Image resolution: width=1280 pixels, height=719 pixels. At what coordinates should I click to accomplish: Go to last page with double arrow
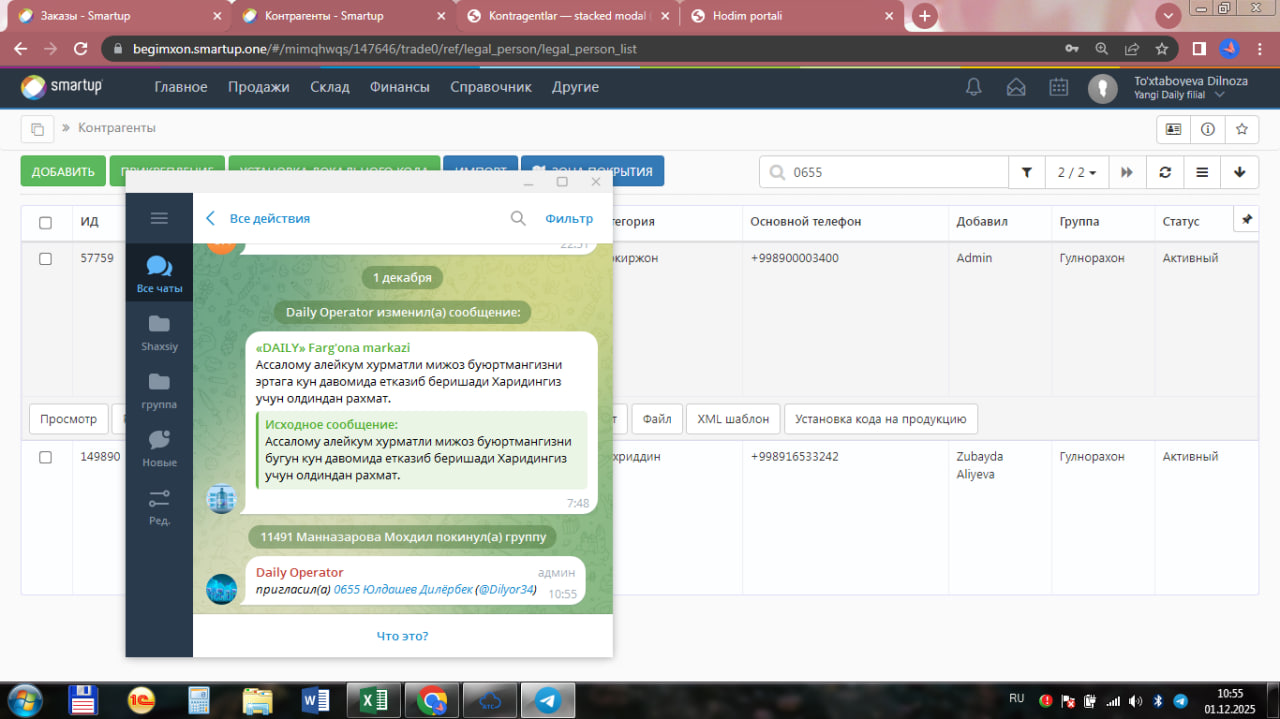click(x=1127, y=172)
